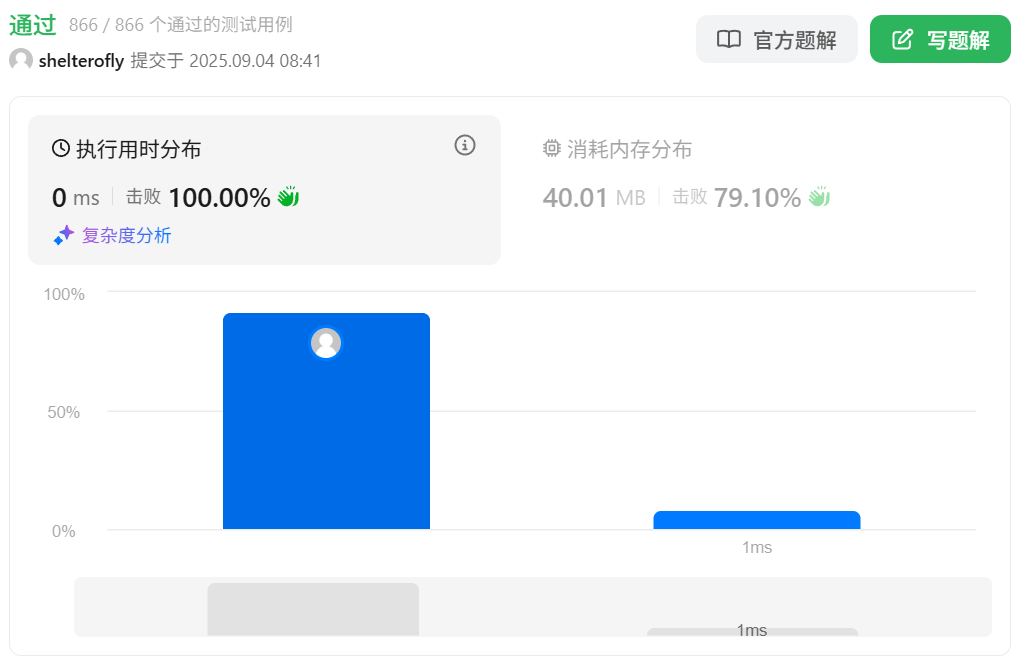Screen dimensions: 1017x666
Task: Click the clock icon before 执行用时分布
Action: click(61, 149)
